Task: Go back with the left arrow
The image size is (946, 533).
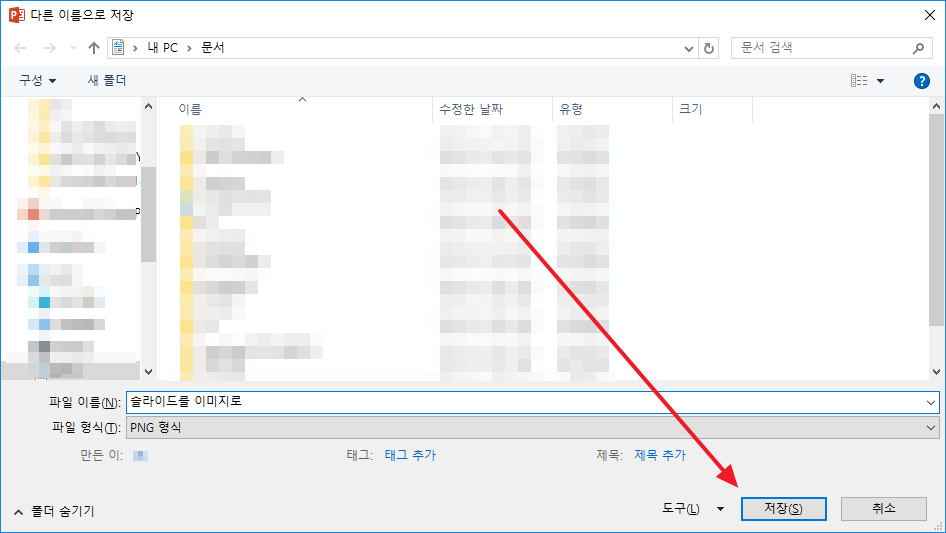Action: (x=20, y=48)
